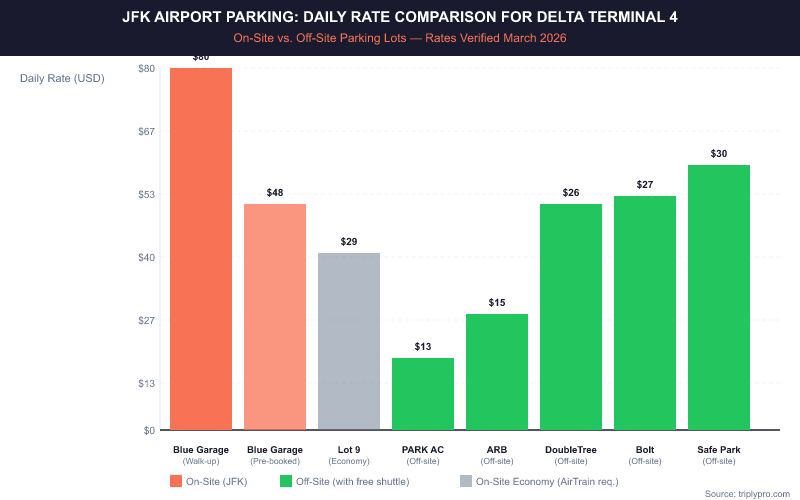Select the Bolt off-site bar
Image resolution: width=800 pixels, height=500 pixels.
645,313
